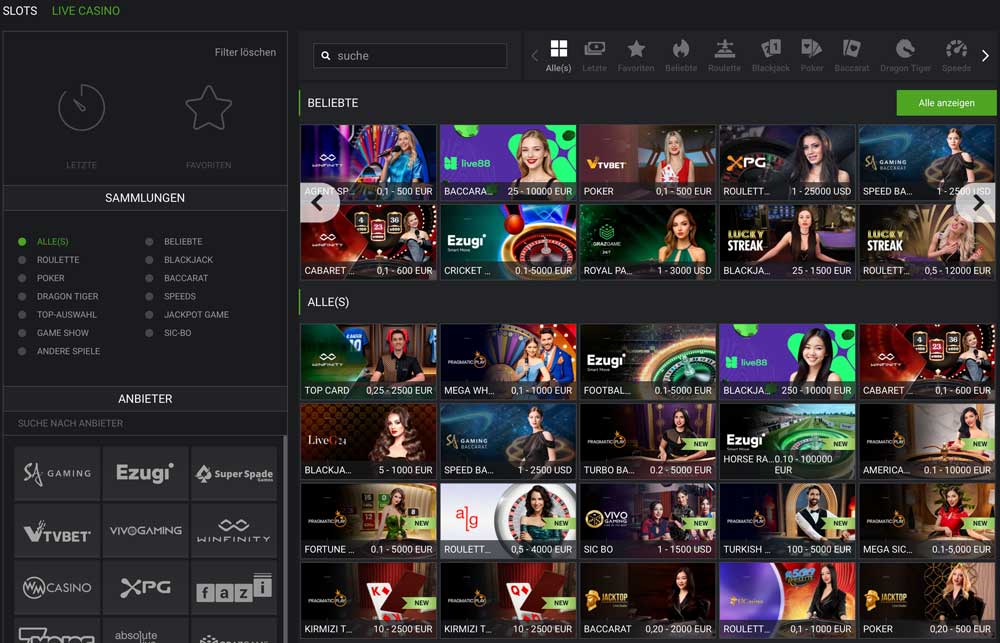Open next page of Beliebte games carousel

click(x=977, y=202)
